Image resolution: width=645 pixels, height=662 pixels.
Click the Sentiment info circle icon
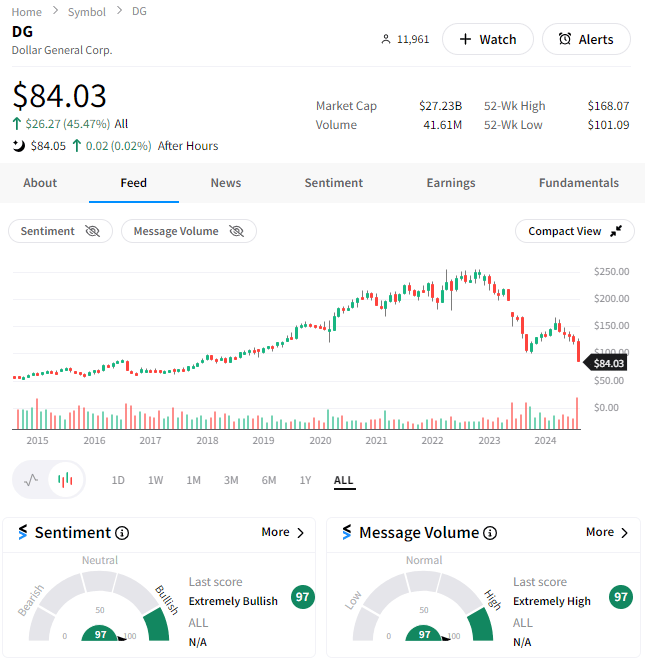[x=122, y=533]
